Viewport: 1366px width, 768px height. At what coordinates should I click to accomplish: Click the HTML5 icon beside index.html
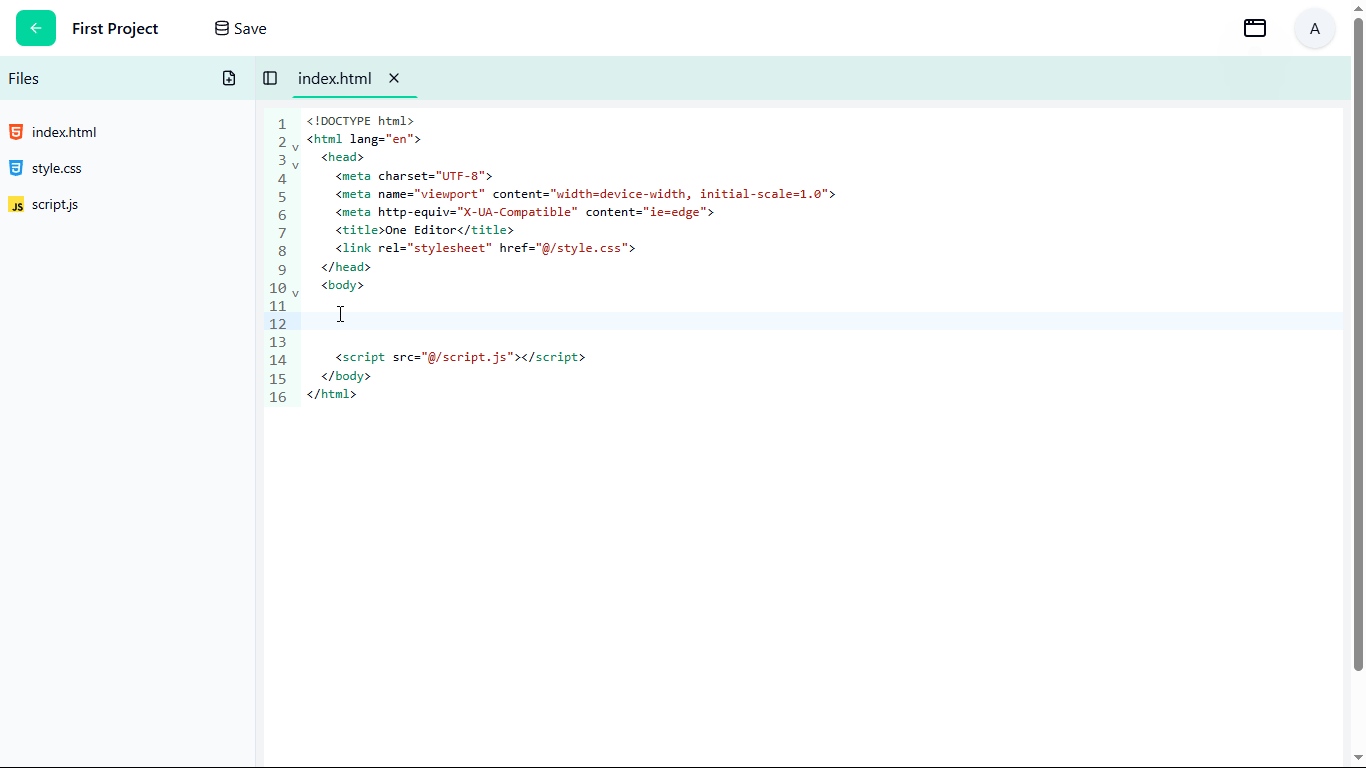(x=16, y=132)
